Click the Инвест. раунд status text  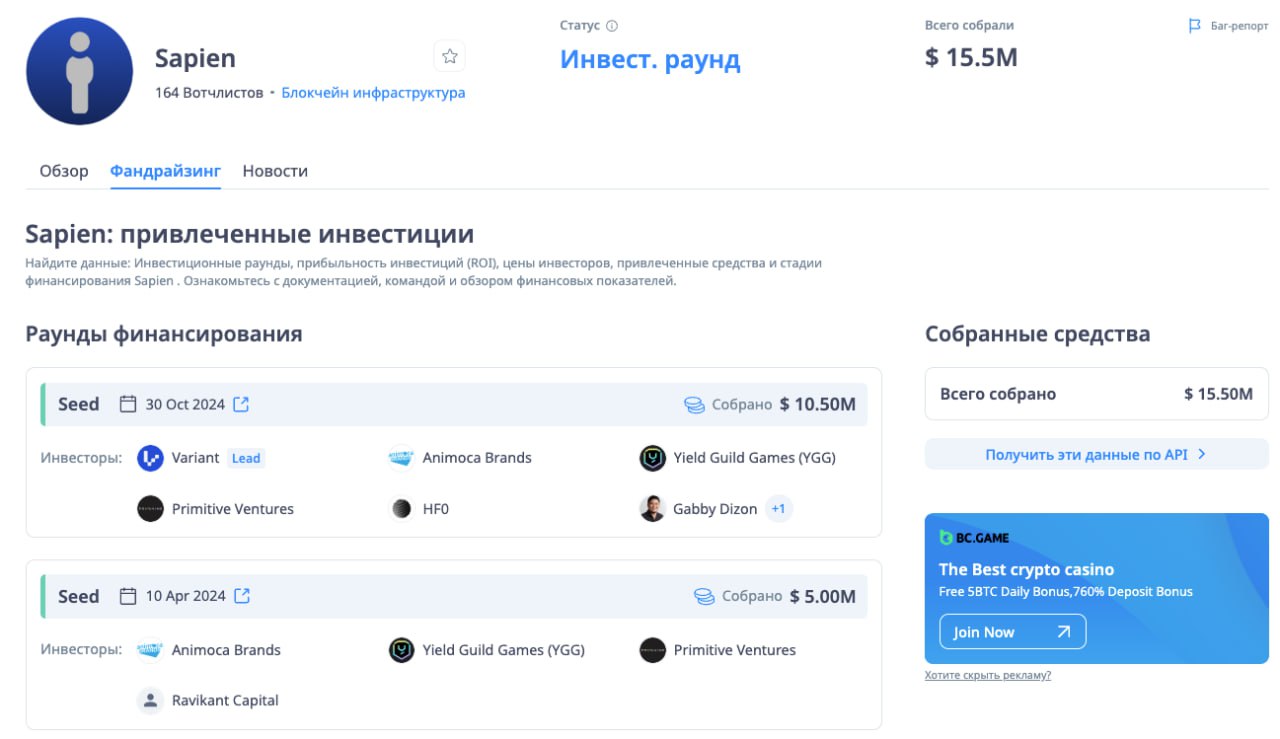point(650,59)
